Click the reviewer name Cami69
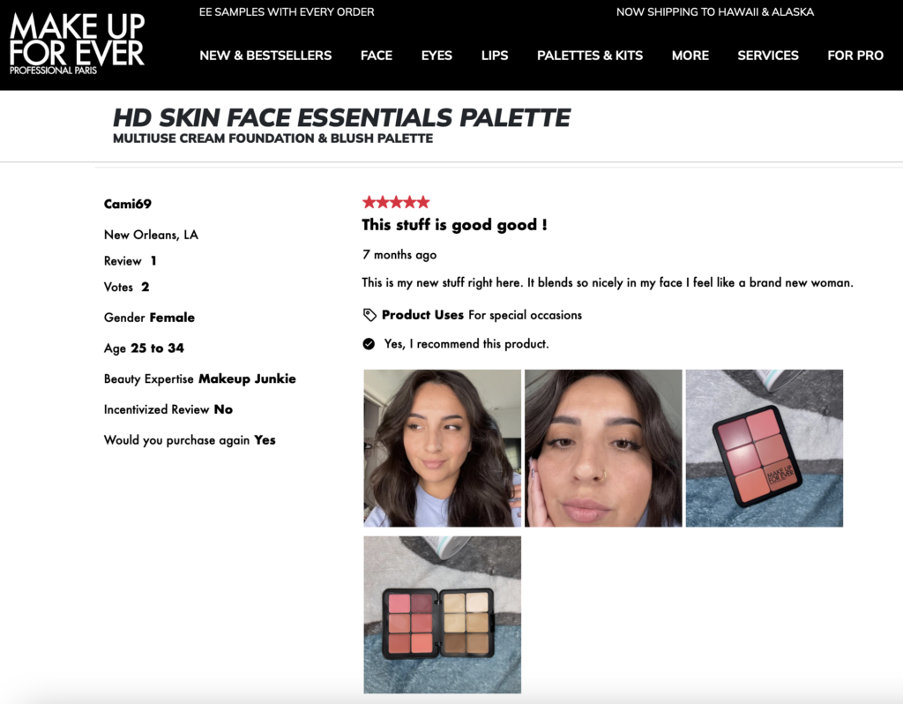 click(x=127, y=204)
